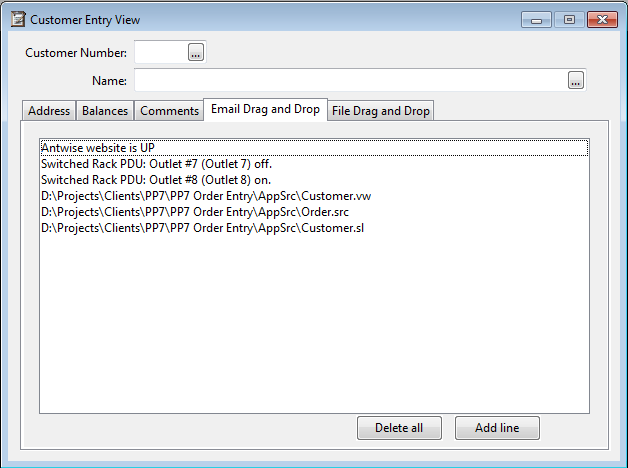The width and height of the screenshot is (628, 468).
Task: Switch to the Balances tab
Action: (105, 110)
